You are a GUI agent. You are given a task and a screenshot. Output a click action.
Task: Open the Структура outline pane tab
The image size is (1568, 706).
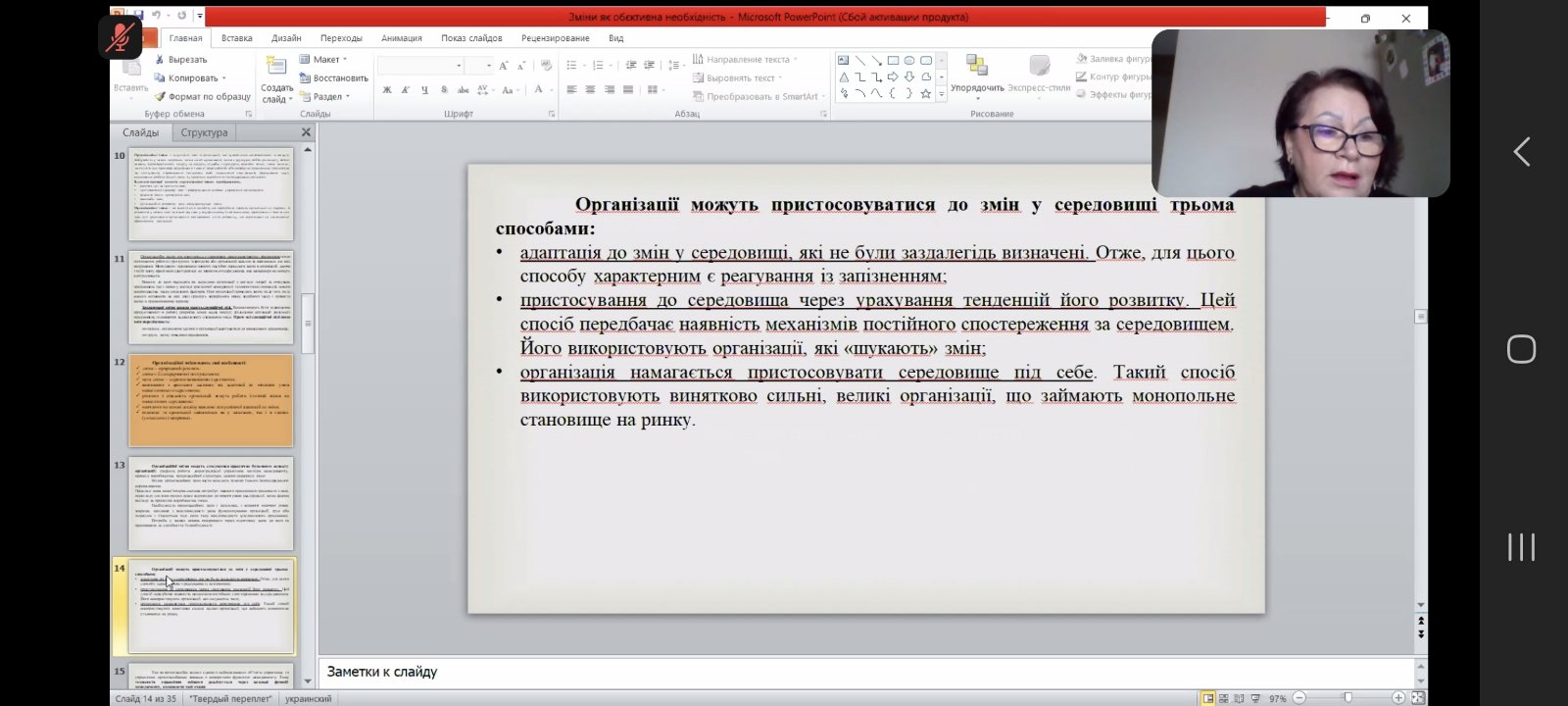(204, 132)
